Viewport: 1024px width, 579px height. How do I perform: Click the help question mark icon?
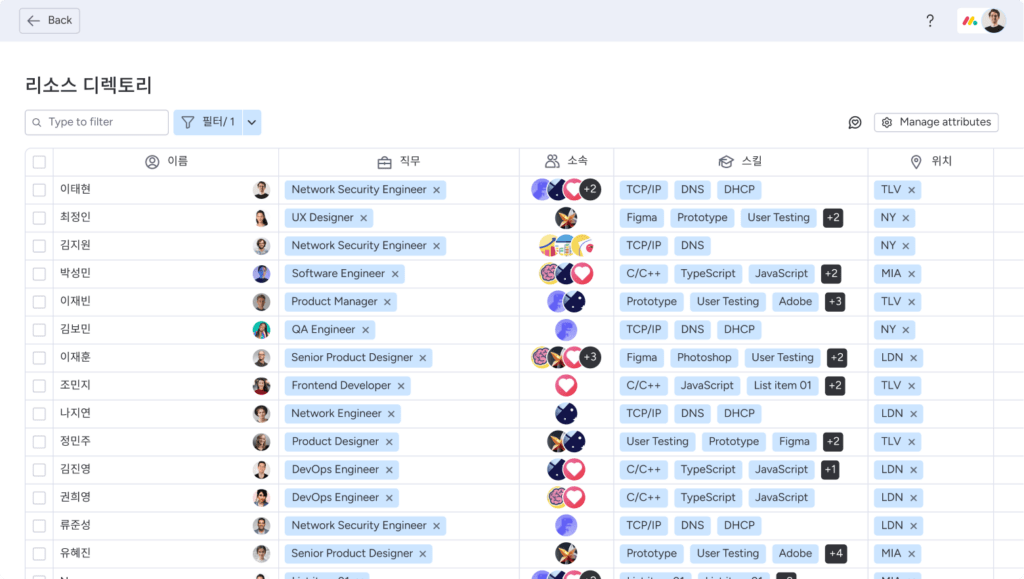pyautogui.click(x=930, y=21)
